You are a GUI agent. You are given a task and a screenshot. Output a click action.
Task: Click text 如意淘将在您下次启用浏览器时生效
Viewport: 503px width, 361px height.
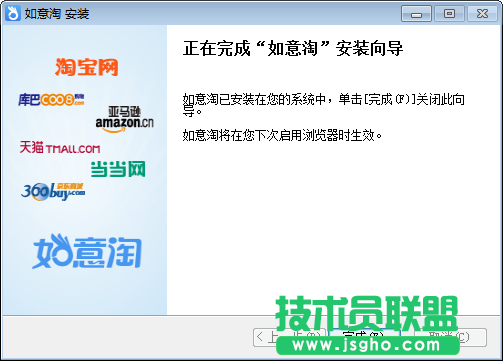point(282,136)
